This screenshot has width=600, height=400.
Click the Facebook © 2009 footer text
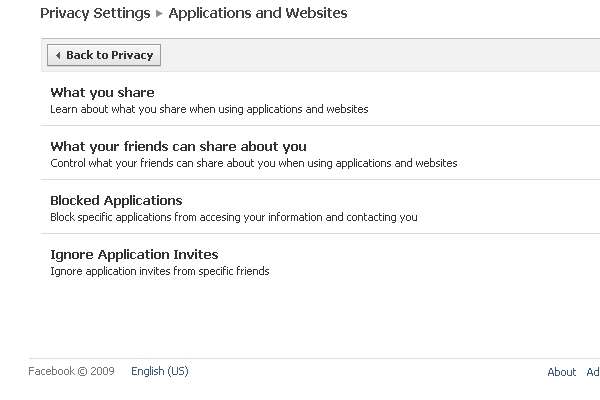(71, 371)
